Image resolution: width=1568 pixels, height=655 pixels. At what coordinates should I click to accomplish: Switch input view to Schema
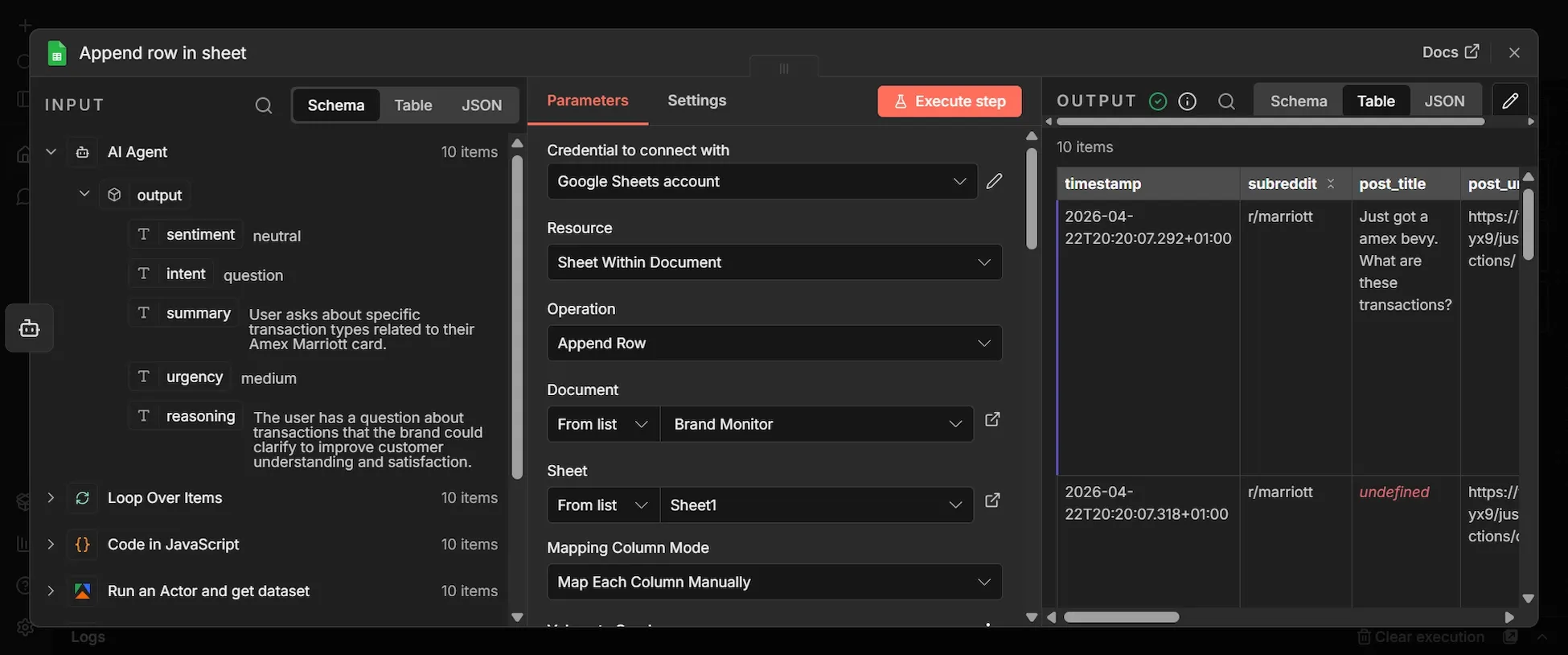(x=336, y=105)
